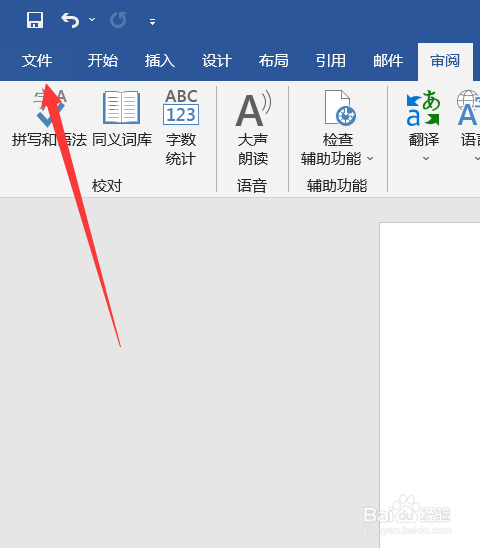480x548 pixels.
Task: Run 拼写和语法 spelling and grammar check
Action: coord(49,119)
